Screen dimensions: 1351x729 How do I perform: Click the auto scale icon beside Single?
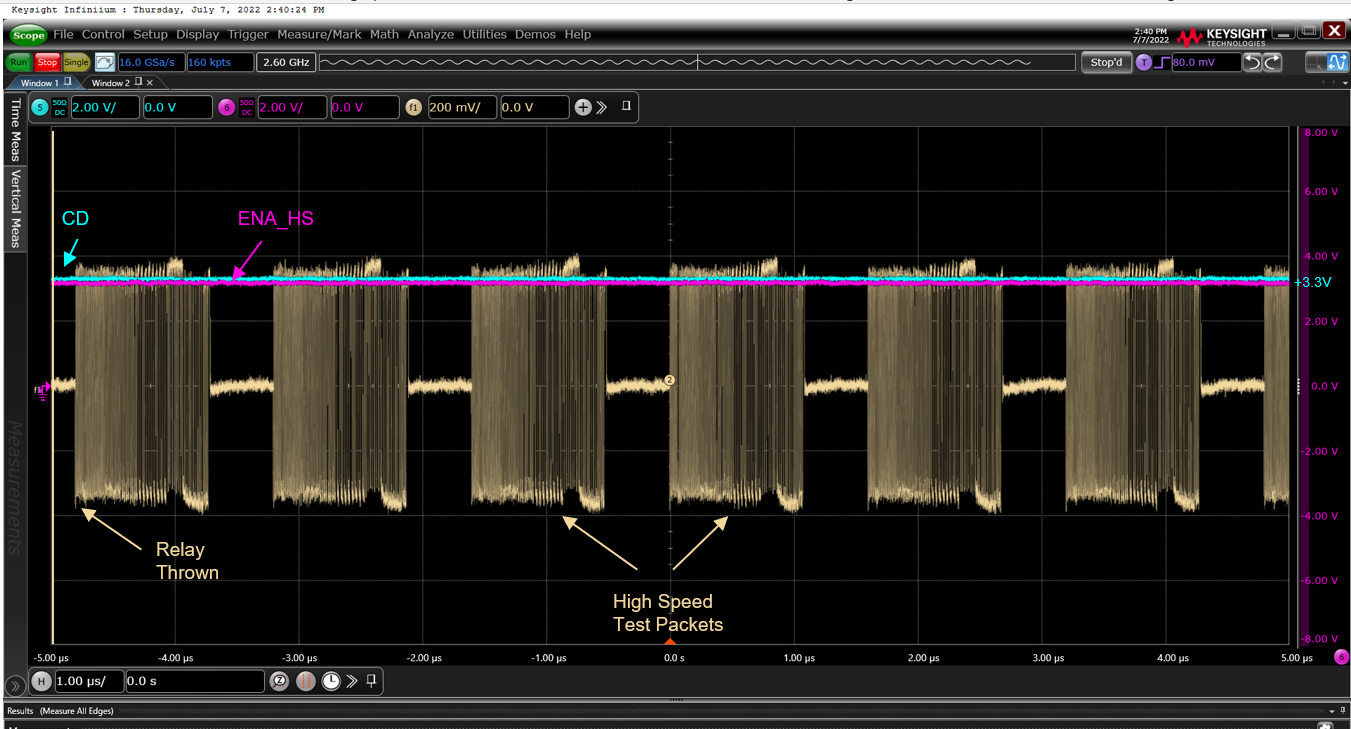104,62
